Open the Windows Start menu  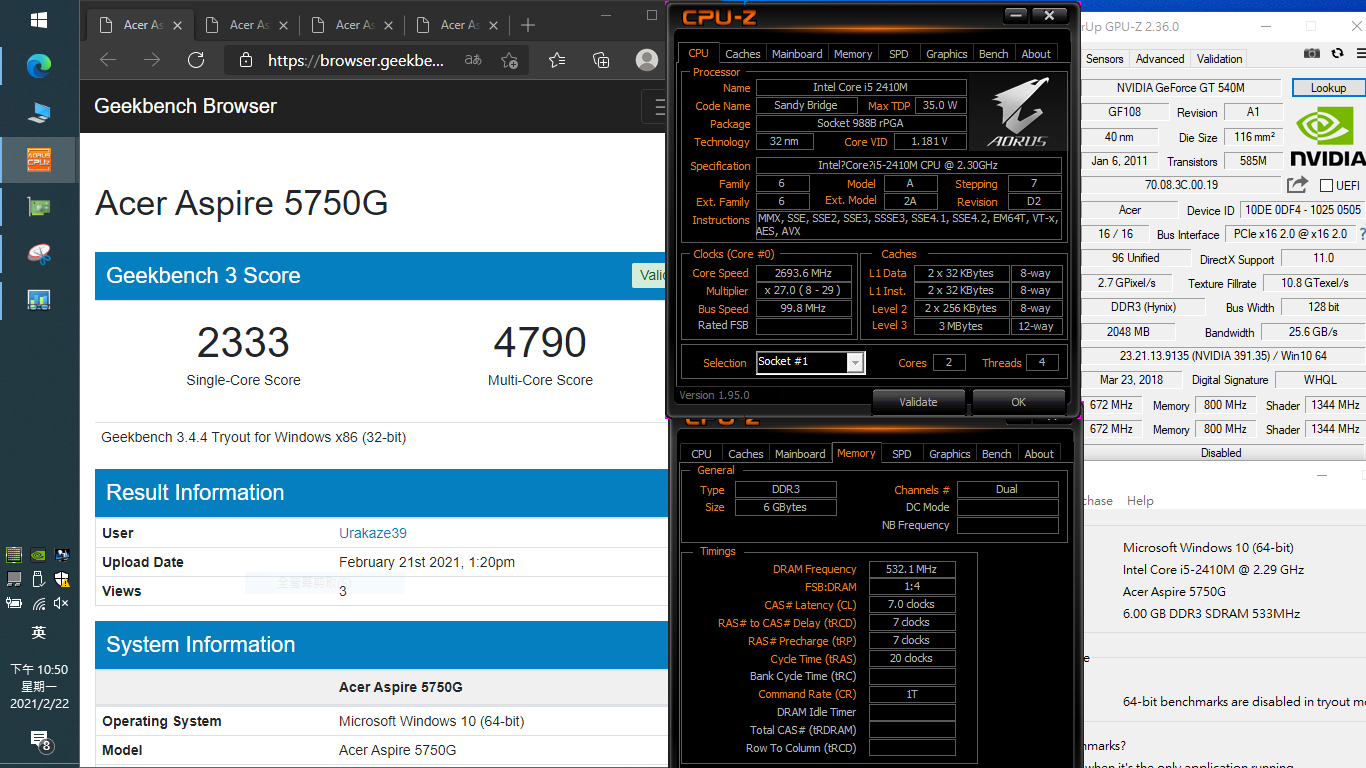pos(39,20)
